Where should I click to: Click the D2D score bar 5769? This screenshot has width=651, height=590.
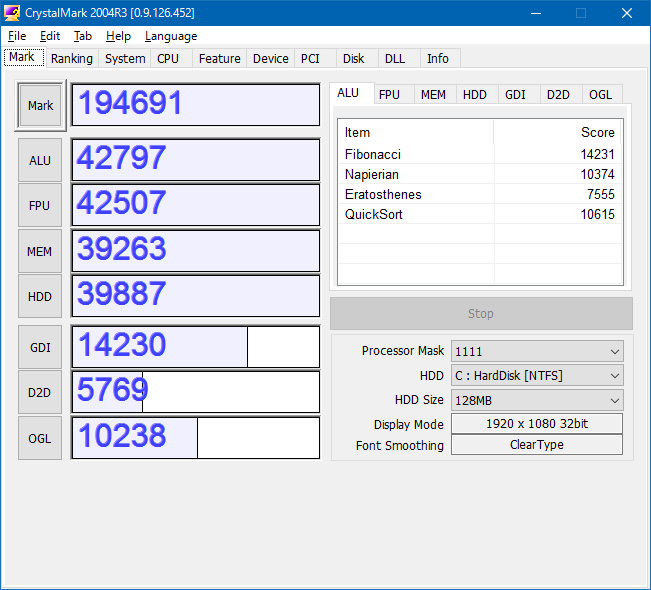pos(196,392)
